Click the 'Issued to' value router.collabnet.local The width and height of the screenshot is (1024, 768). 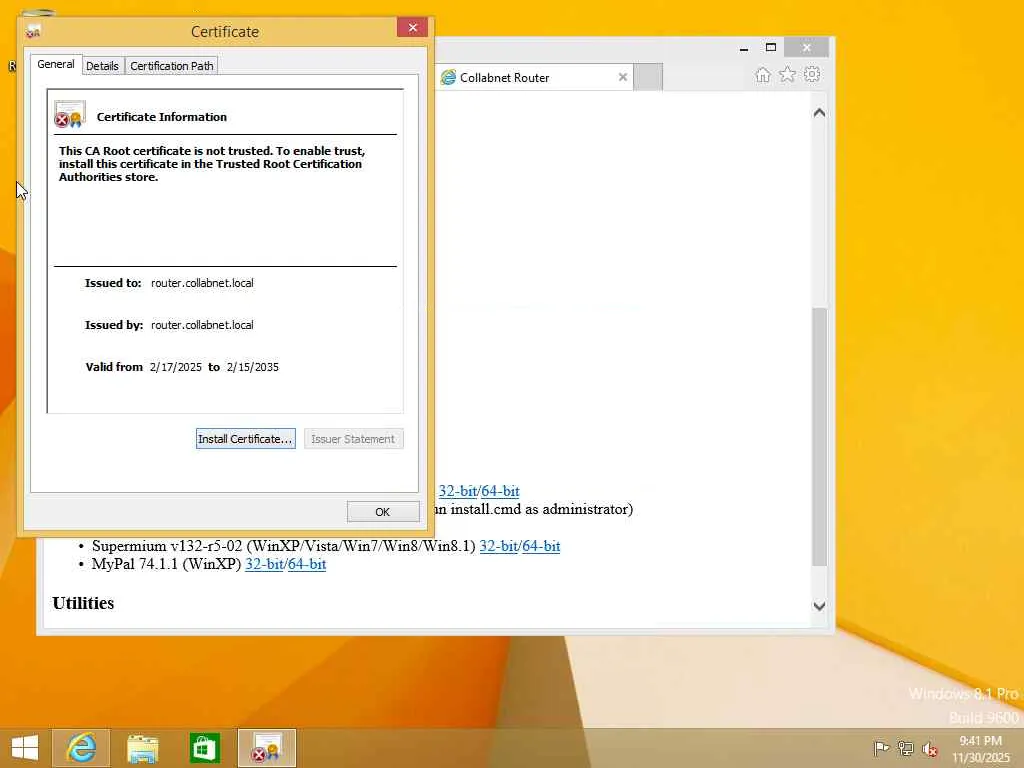(202, 283)
